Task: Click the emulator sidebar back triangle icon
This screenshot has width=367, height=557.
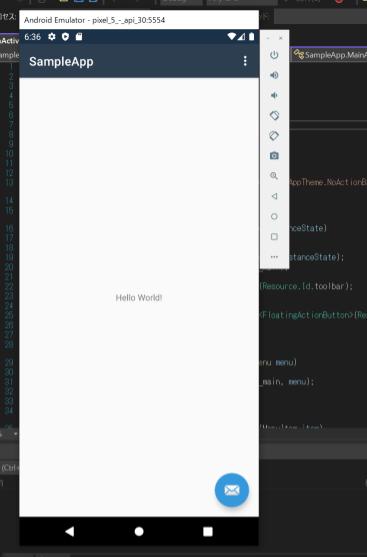Action: point(274,196)
